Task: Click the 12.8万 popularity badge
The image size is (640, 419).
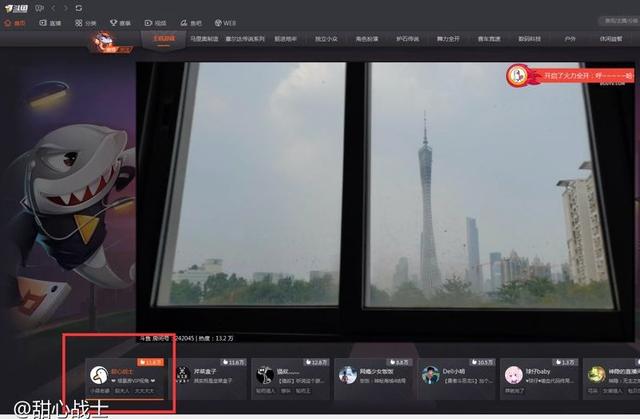Action: (x=316, y=362)
